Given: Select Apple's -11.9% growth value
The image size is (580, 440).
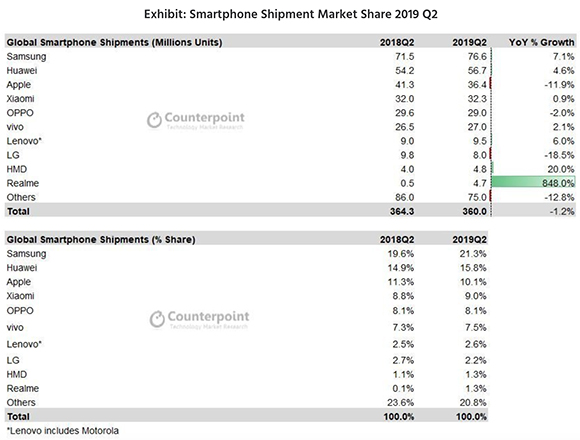Looking at the screenshot, I should [x=559, y=85].
